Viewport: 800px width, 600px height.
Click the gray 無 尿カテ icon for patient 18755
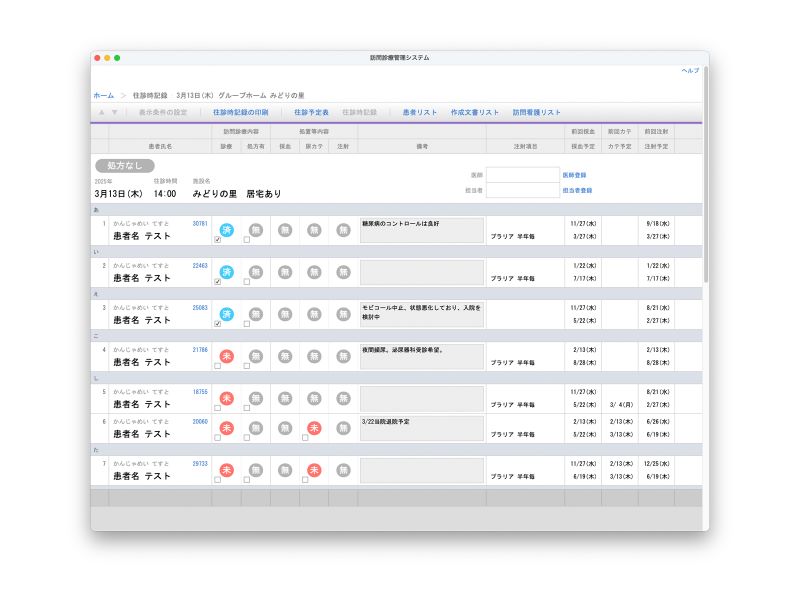(x=314, y=398)
